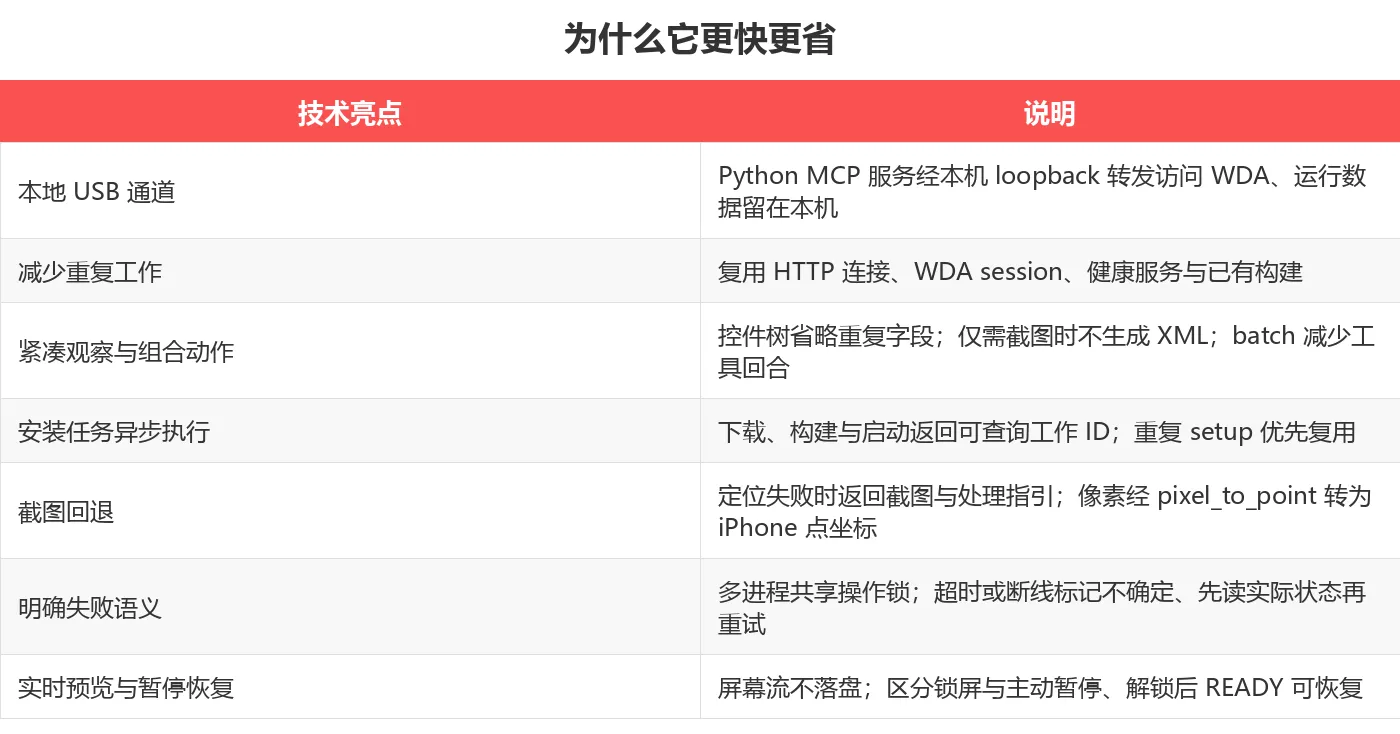Click the 紧凑观察与组合动作 cell

[350, 351]
